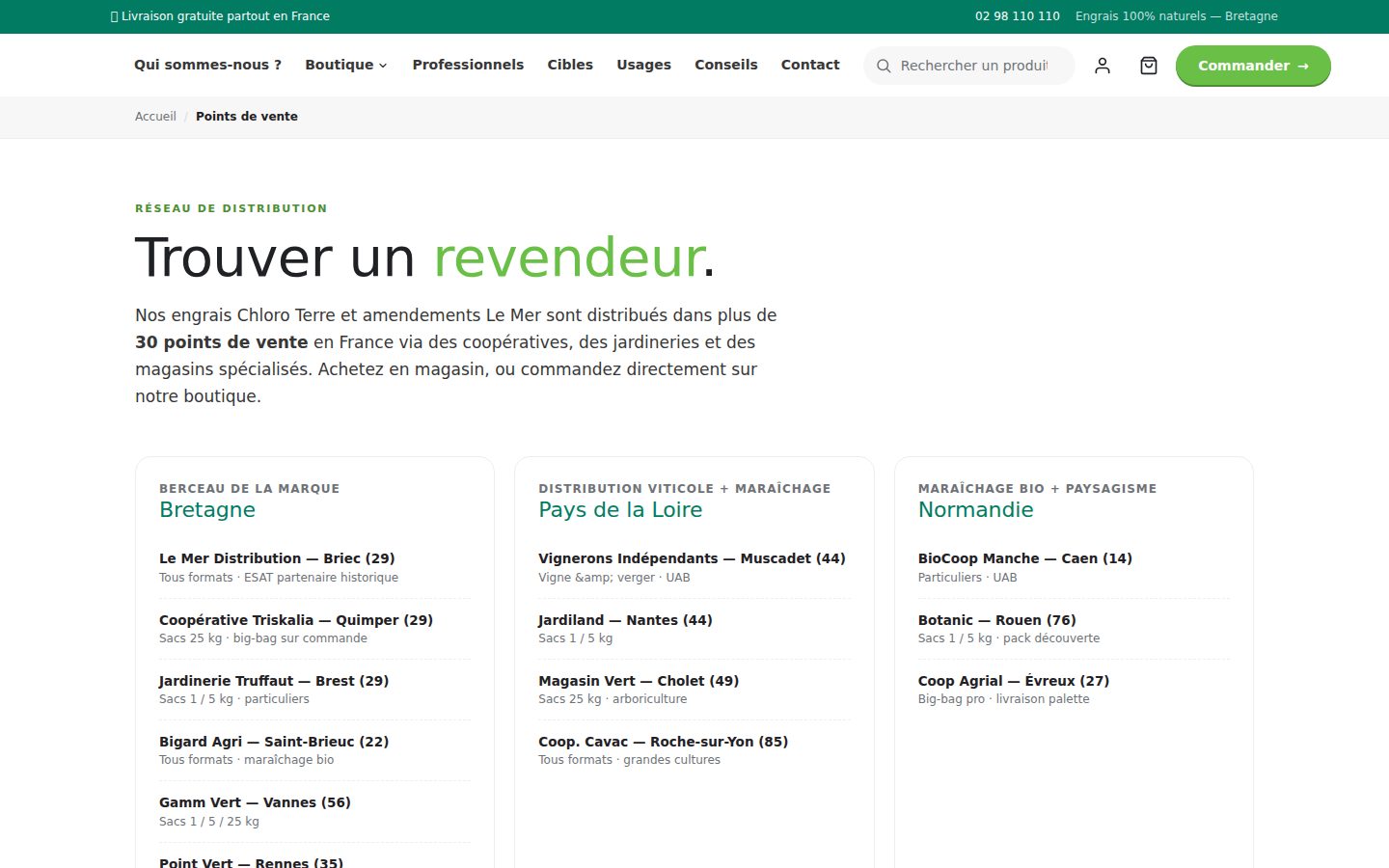Image resolution: width=1389 pixels, height=868 pixels.
Task: Navigate to Usages
Action: (643, 65)
